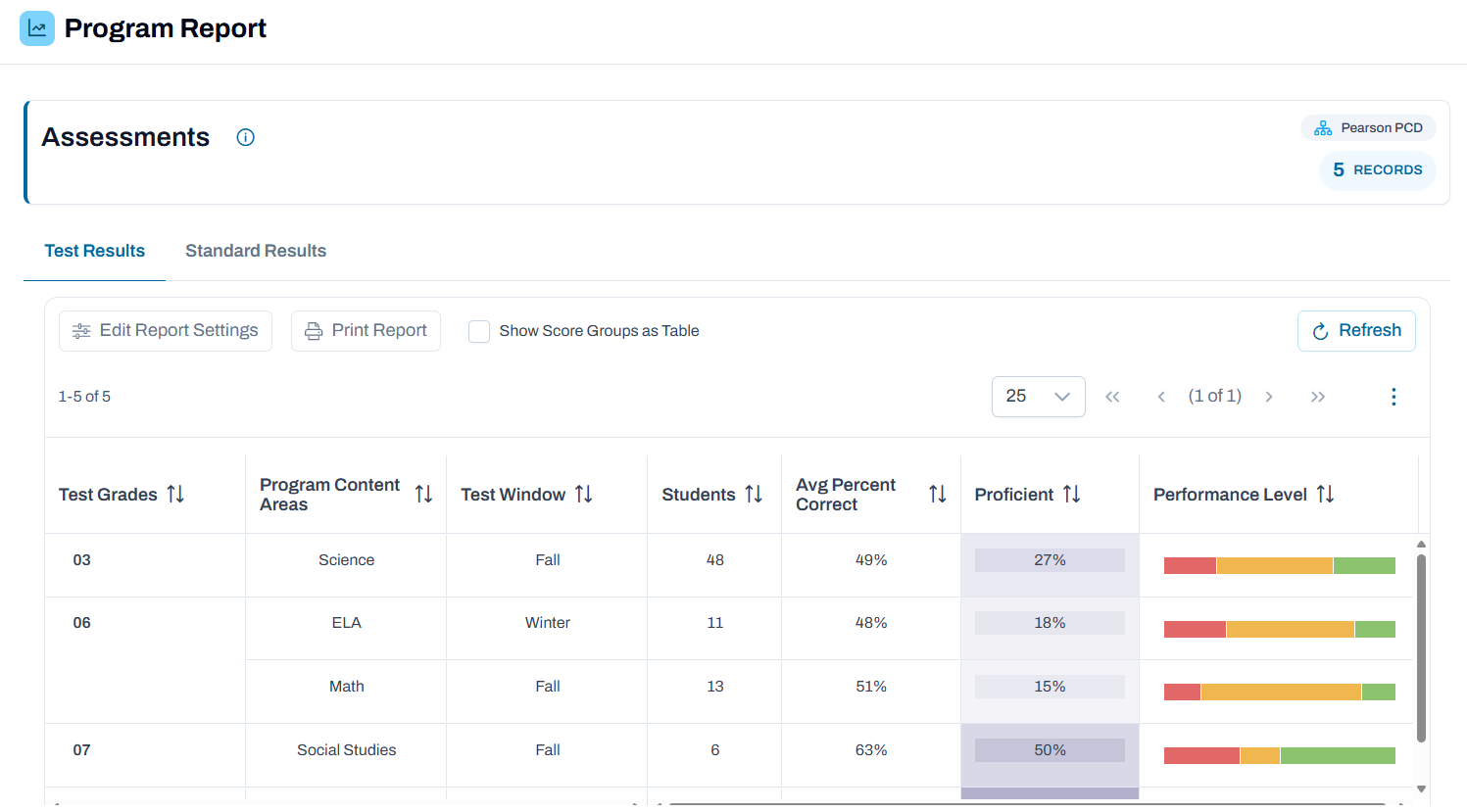Go to the previous page
Screen dimensions: 1467x812
pyautogui.click(x=1161, y=397)
